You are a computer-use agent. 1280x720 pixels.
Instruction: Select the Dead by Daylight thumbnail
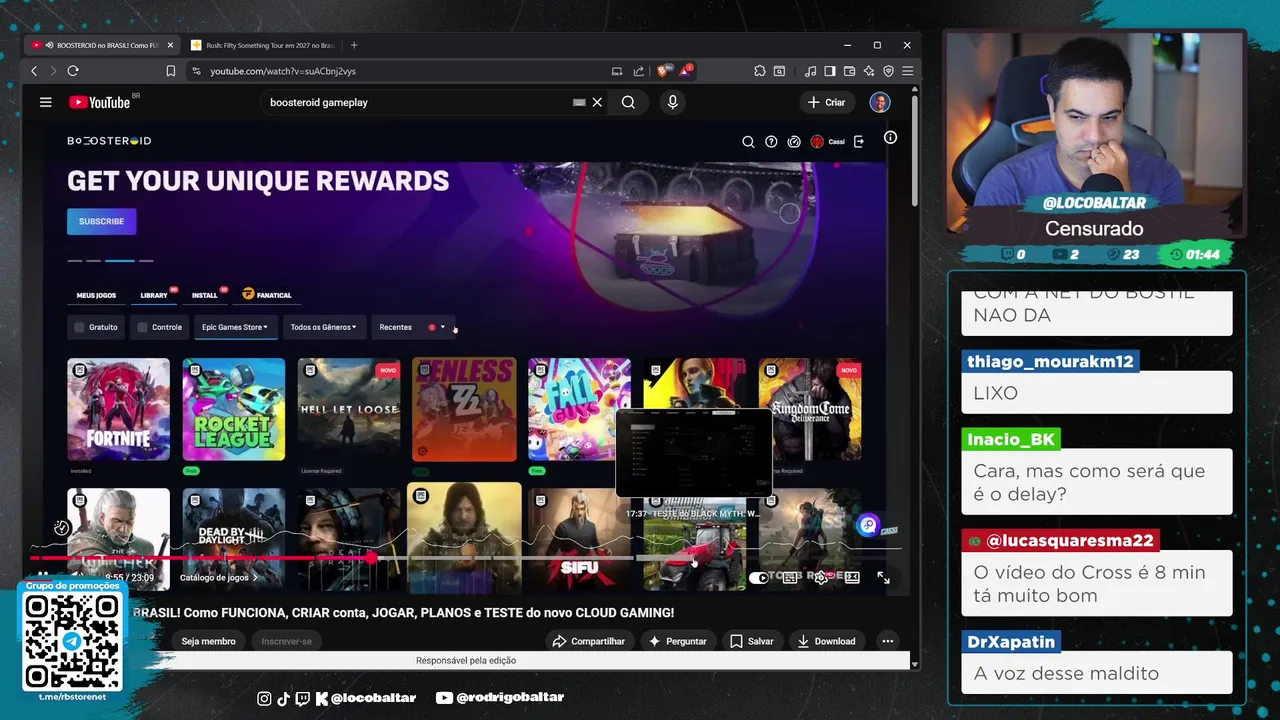(x=233, y=538)
